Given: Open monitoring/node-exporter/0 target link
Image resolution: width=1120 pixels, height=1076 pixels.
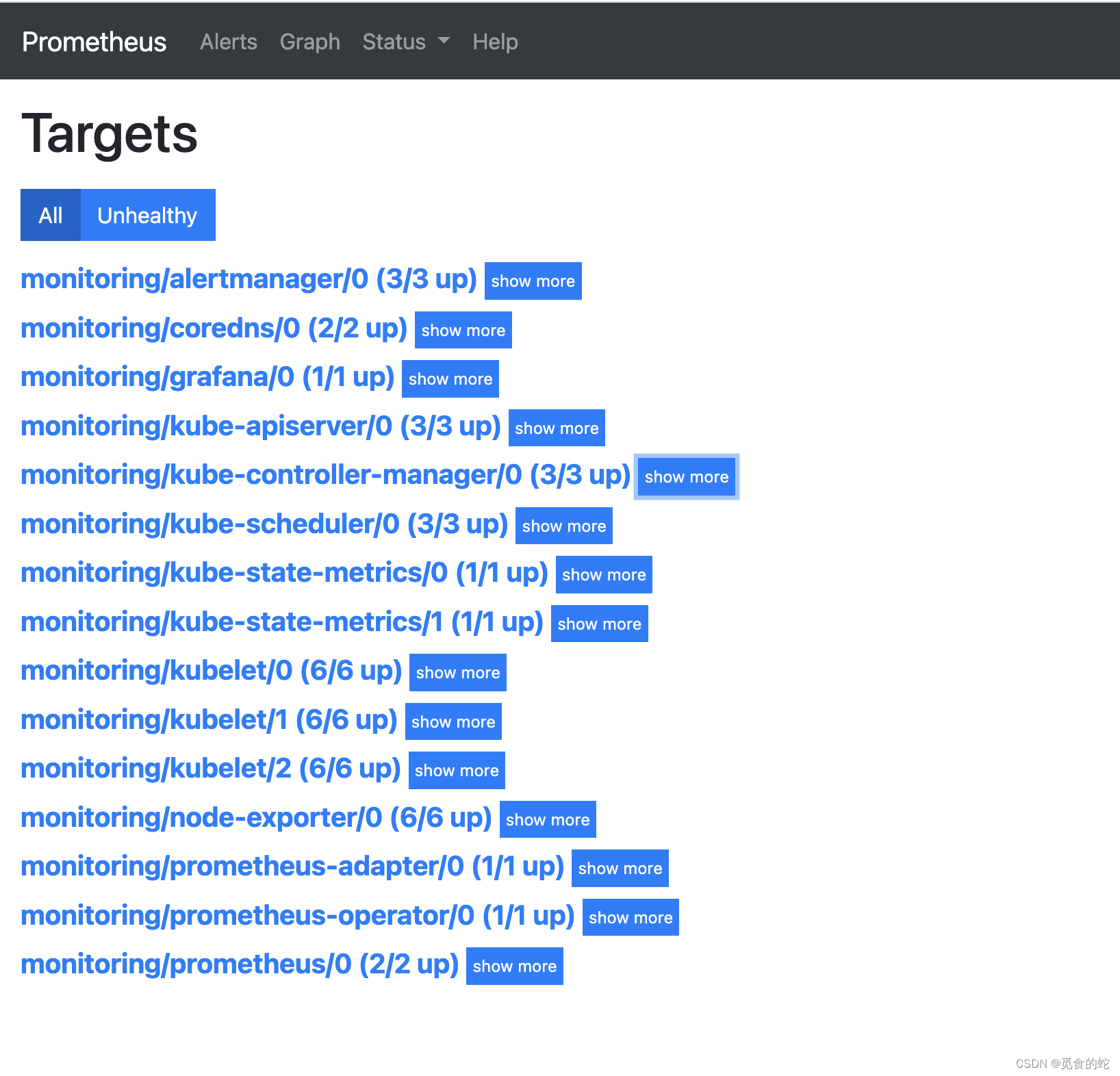Looking at the screenshot, I should click(x=256, y=818).
